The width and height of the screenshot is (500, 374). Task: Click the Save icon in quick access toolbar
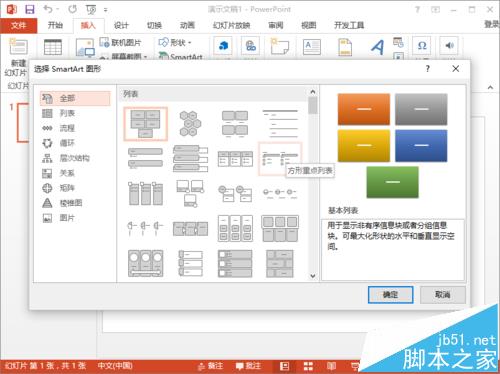pos(30,9)
